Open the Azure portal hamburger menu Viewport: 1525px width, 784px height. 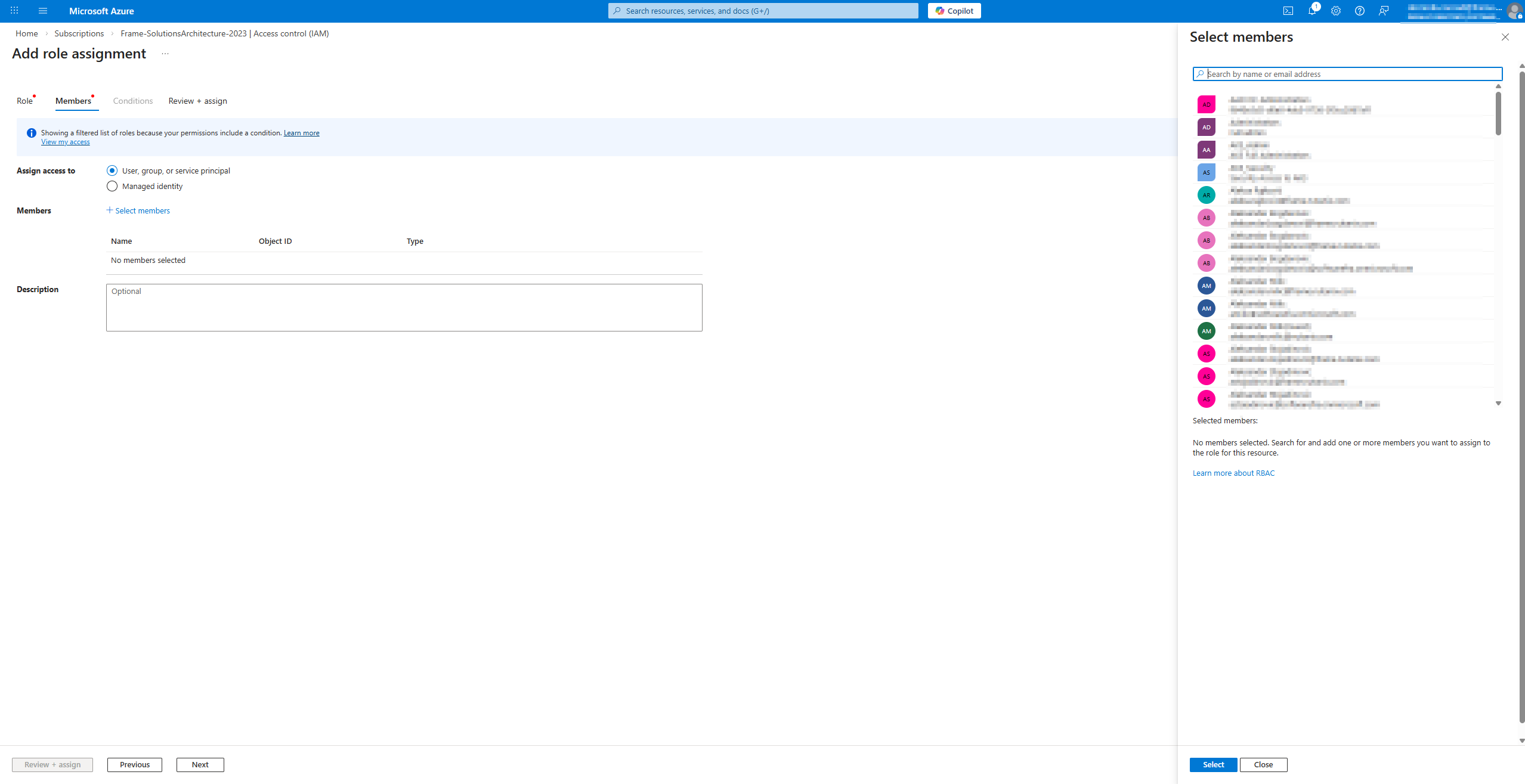coord(42,11)
